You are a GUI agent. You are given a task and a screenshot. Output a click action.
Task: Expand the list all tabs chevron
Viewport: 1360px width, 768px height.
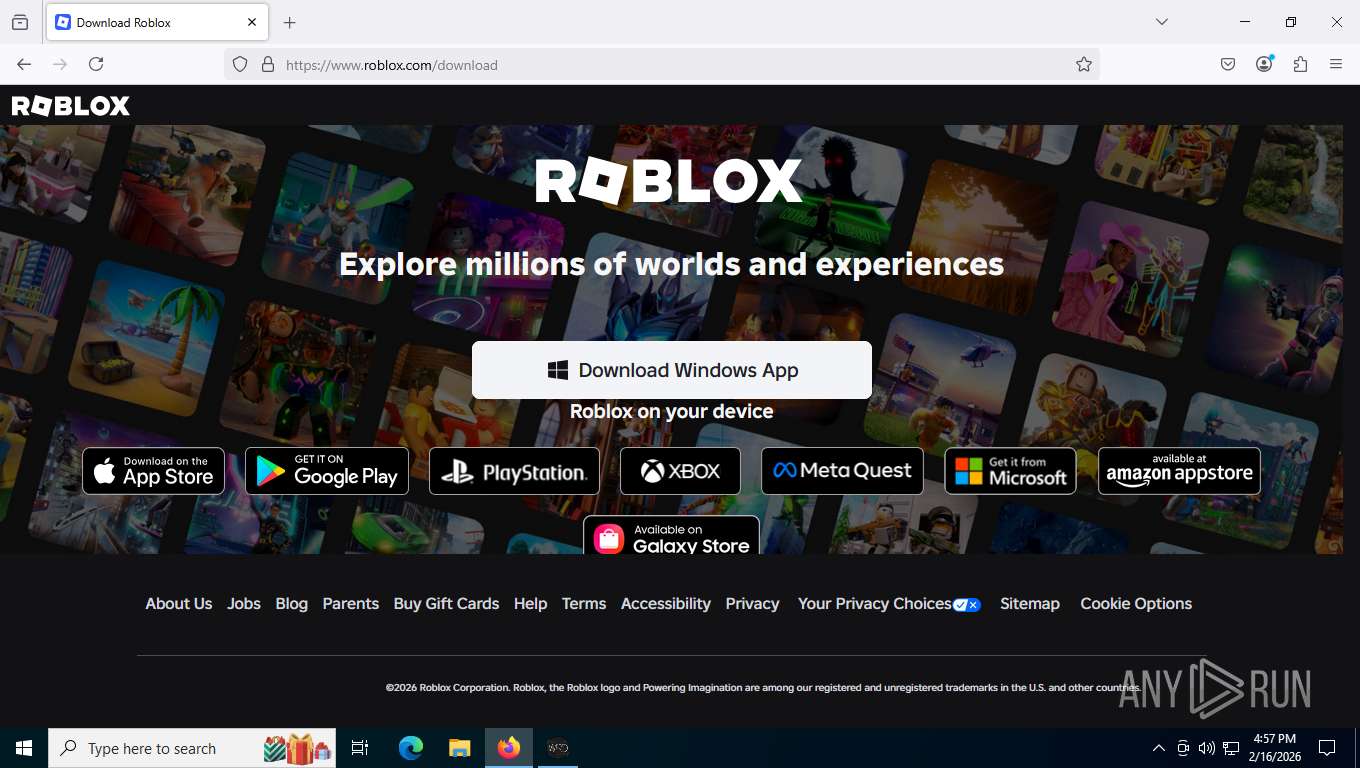[1162, 22]
